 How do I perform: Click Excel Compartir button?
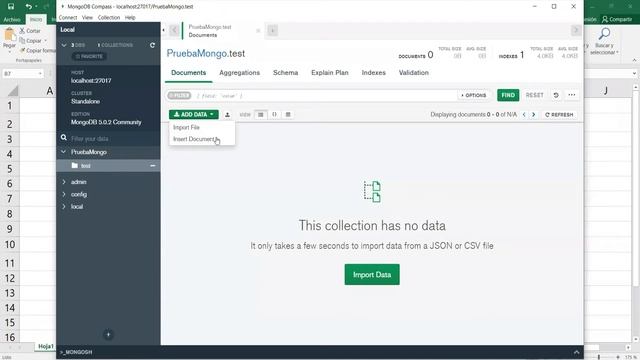pyautogui.click(x=617, y=19)
